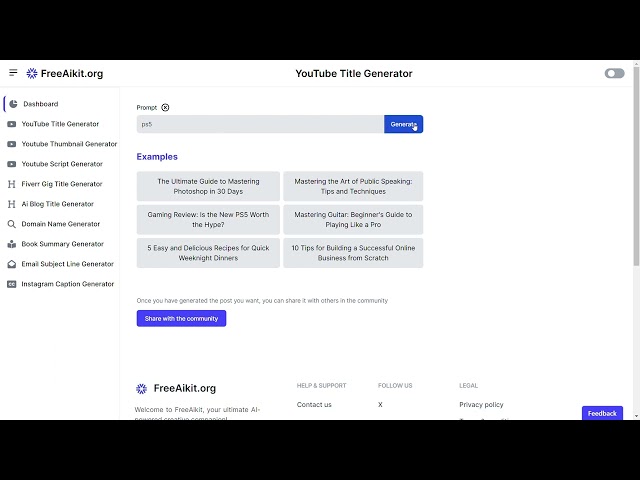Click the Dashboard pie chart icon
This screenshot has width=640, height=480.
coord(13,104)
